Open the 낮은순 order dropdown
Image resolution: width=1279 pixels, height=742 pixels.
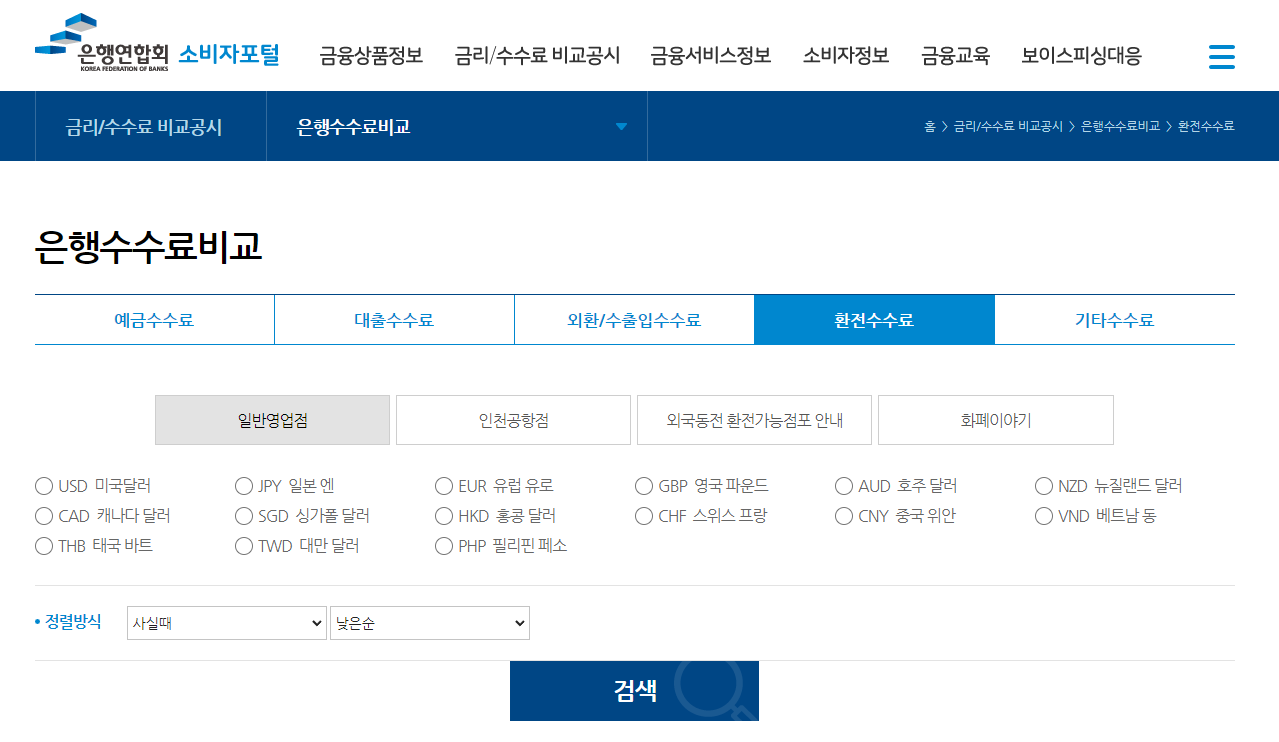pyautogui.click(x=429, y=622)
